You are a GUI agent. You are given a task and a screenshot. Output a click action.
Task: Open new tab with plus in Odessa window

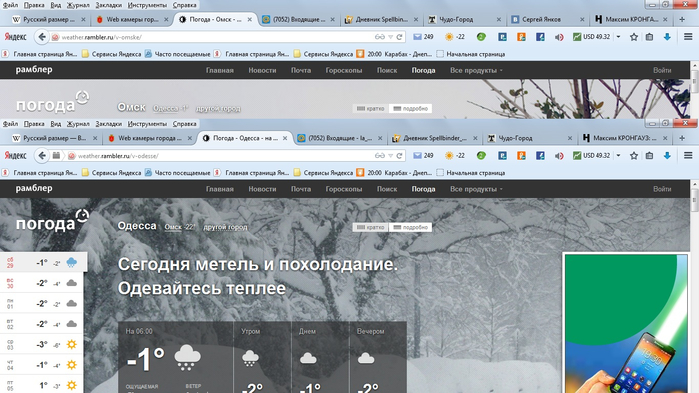[x=682, y=138]
